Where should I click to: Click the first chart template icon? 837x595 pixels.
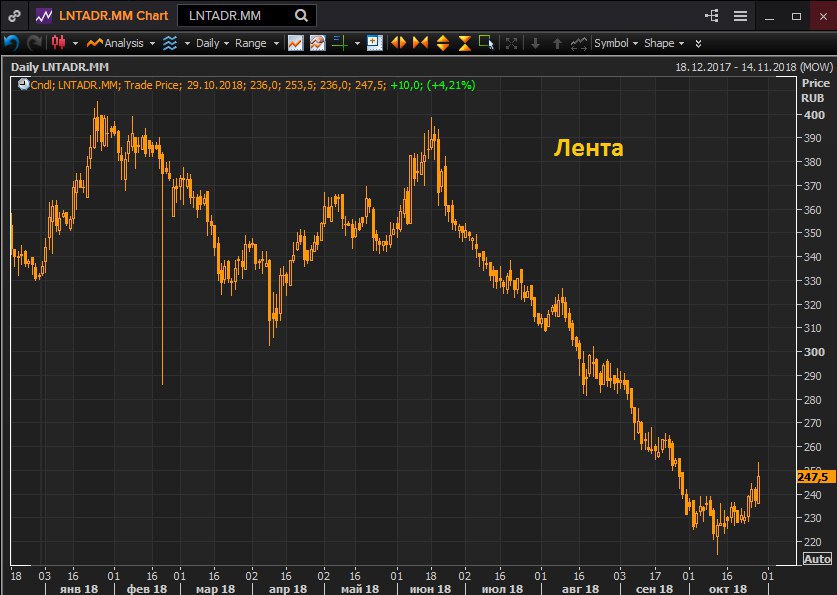coord(296,43)
